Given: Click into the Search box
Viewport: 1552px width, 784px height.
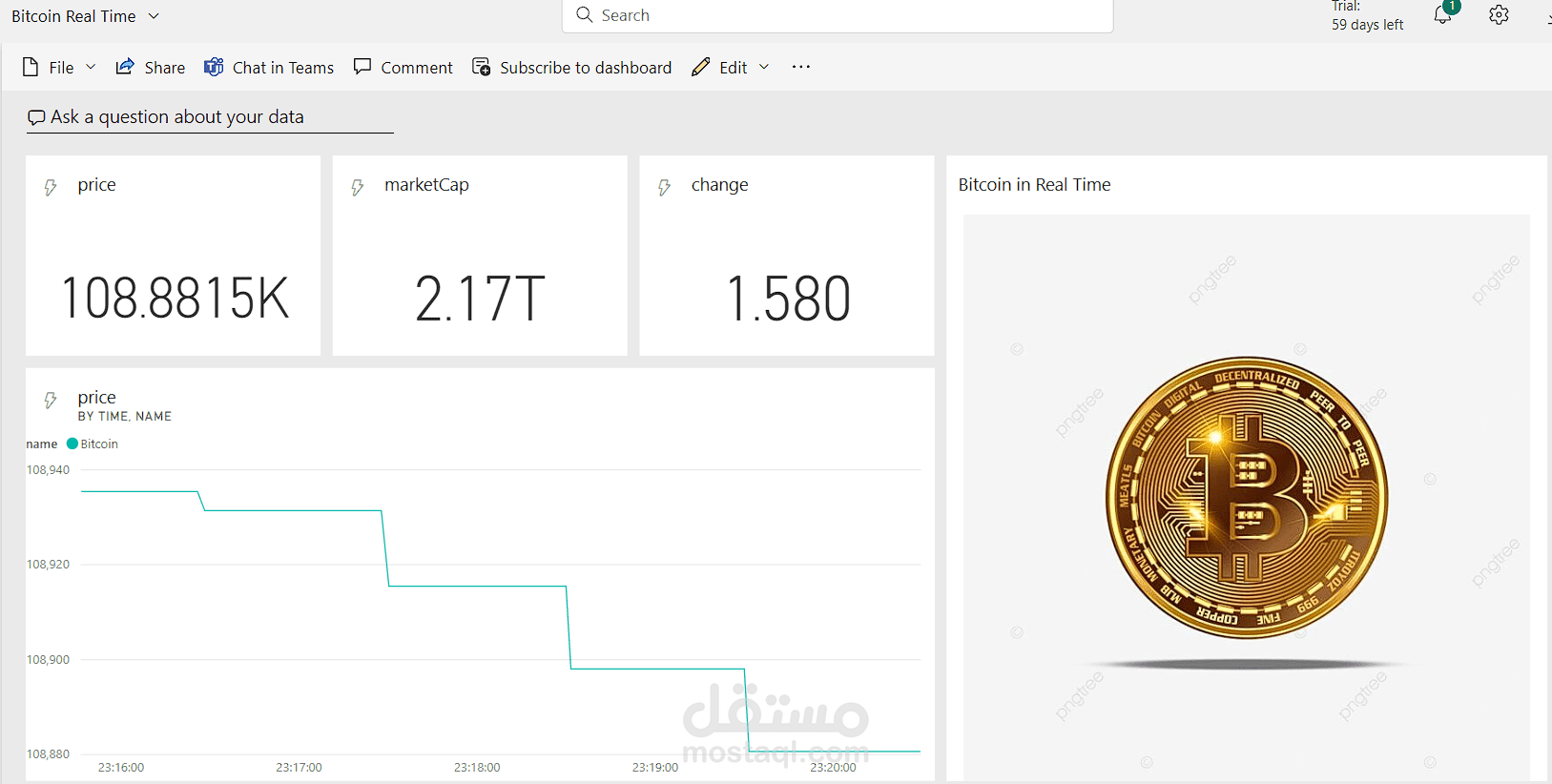Looking at the screenshot, I should click(x=838, y=15).
